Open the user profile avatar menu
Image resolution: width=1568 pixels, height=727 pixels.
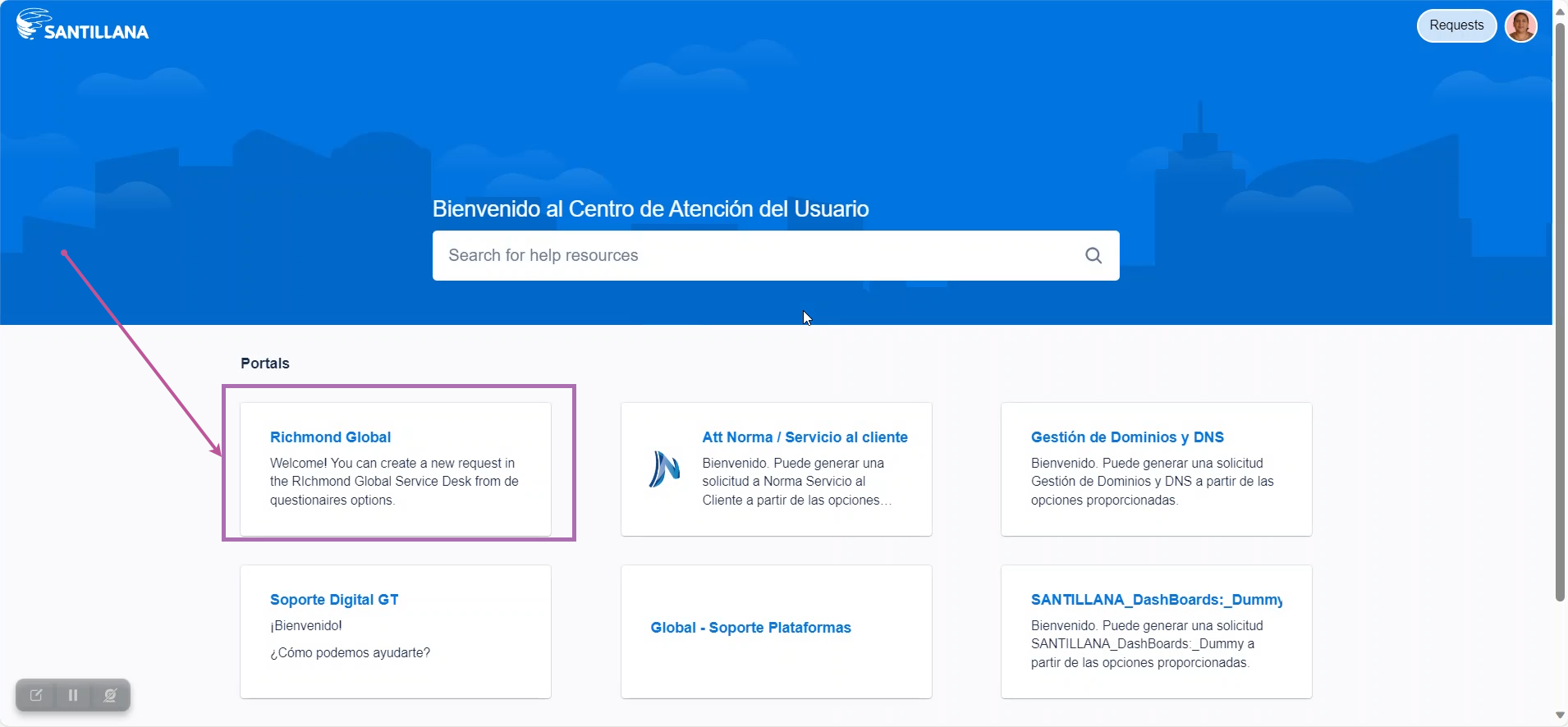(x=1520, y=25)
